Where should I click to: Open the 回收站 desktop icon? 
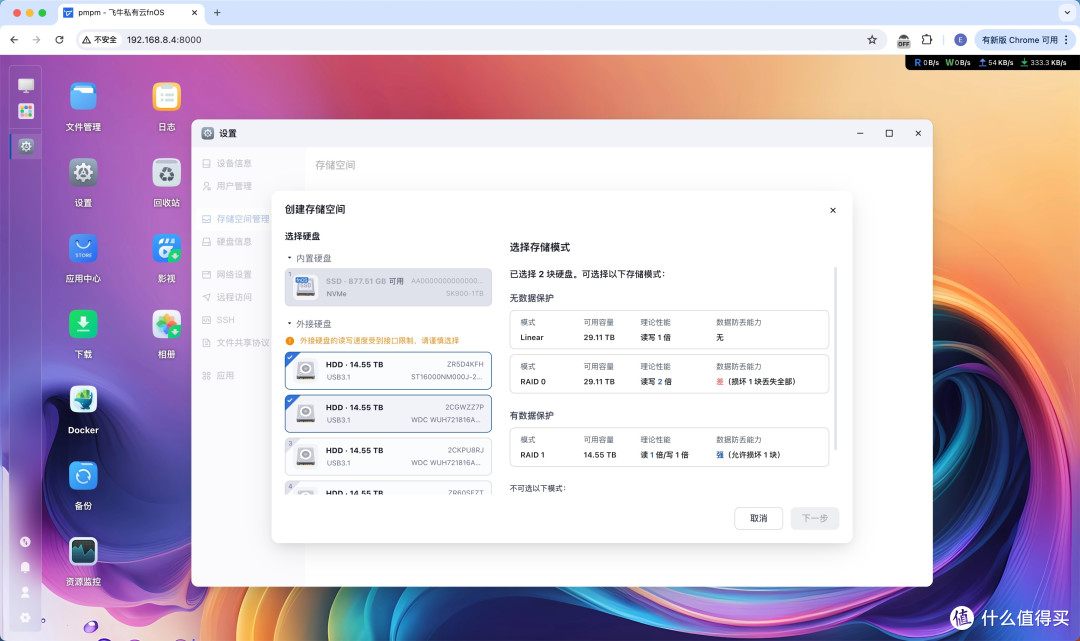coord(167,173)
